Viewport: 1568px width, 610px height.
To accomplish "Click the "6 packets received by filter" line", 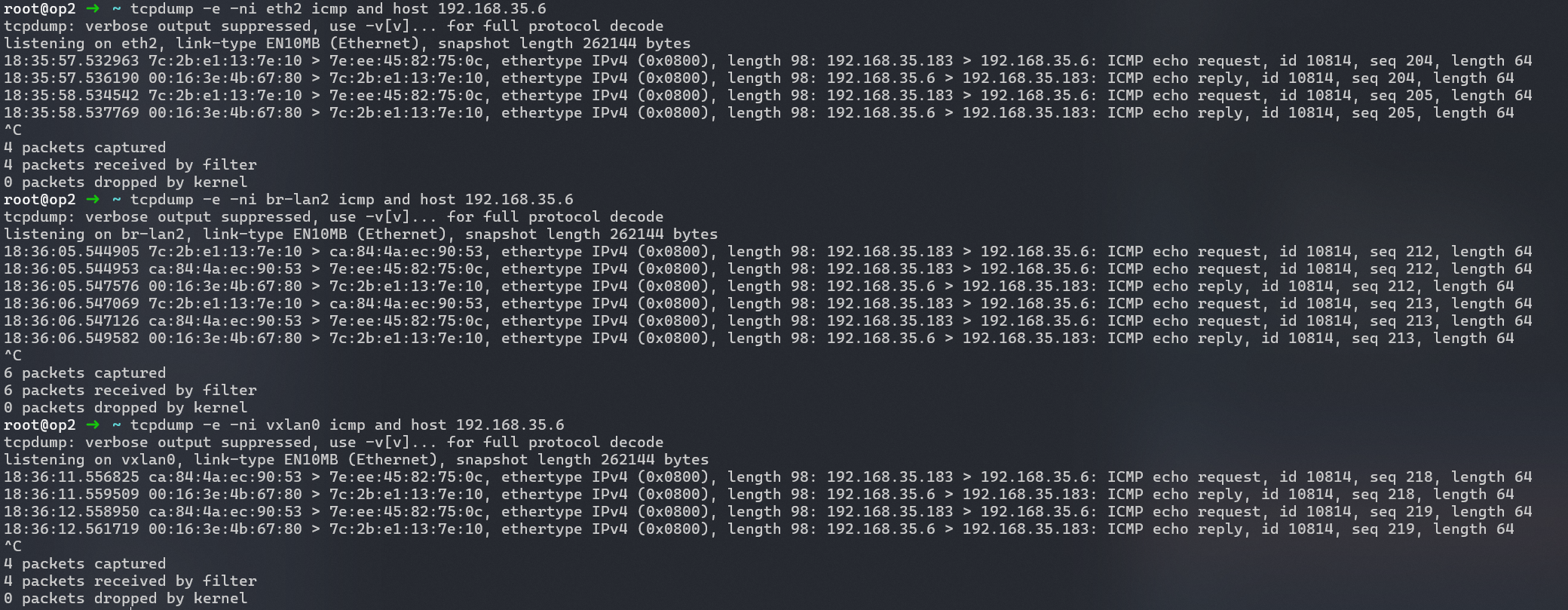I will (x=130, y=391).
